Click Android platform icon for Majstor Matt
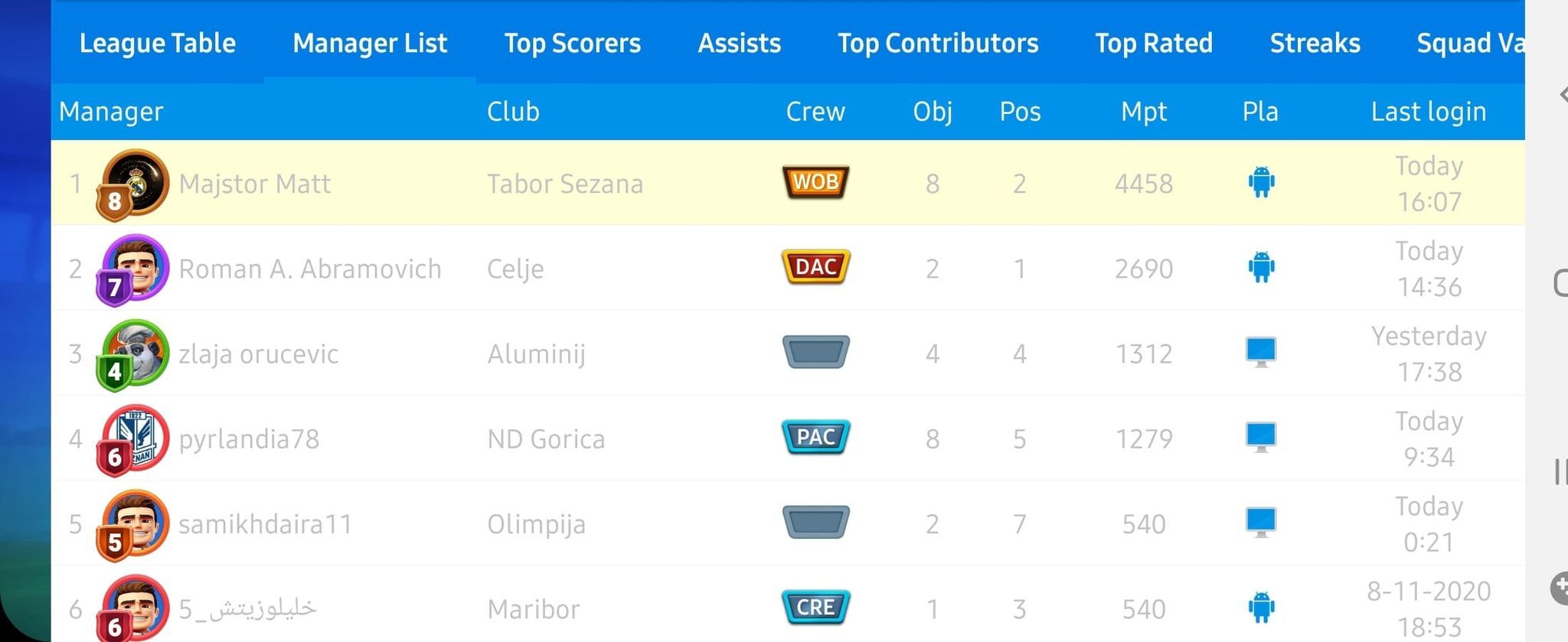Viewport: 1568px width, 642px height. click(x=1261, y=182)
